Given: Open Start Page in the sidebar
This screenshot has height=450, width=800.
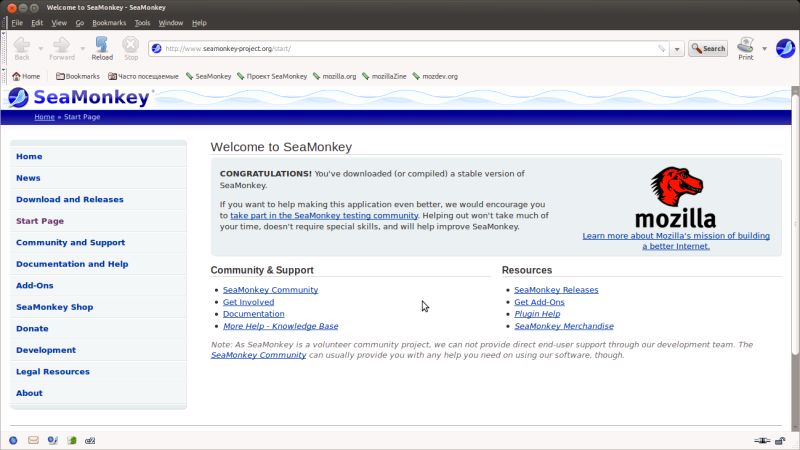Looking at the screenshot, I should tap(40, 221).
